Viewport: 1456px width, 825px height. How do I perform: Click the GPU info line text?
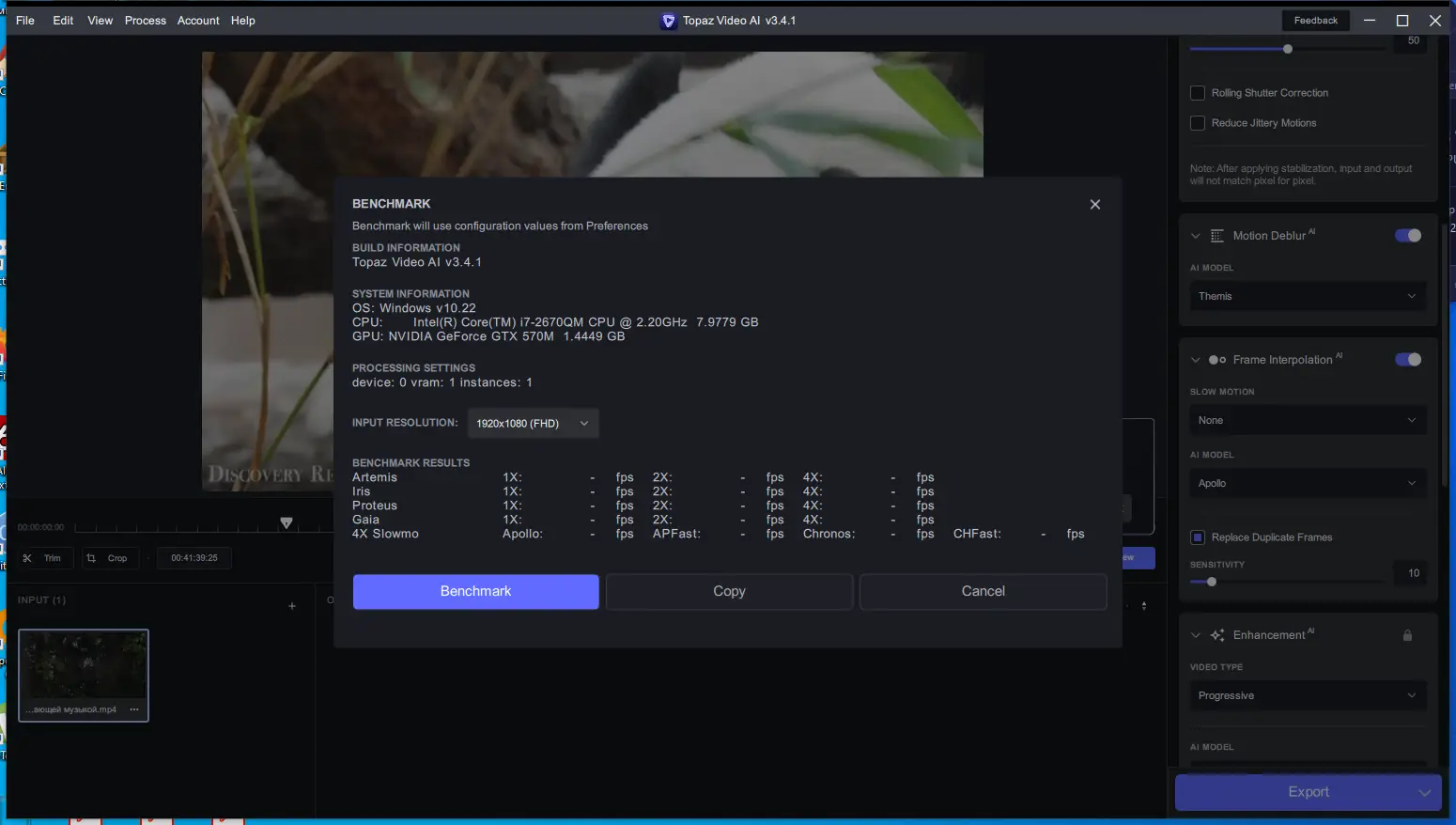pos(488,336)
